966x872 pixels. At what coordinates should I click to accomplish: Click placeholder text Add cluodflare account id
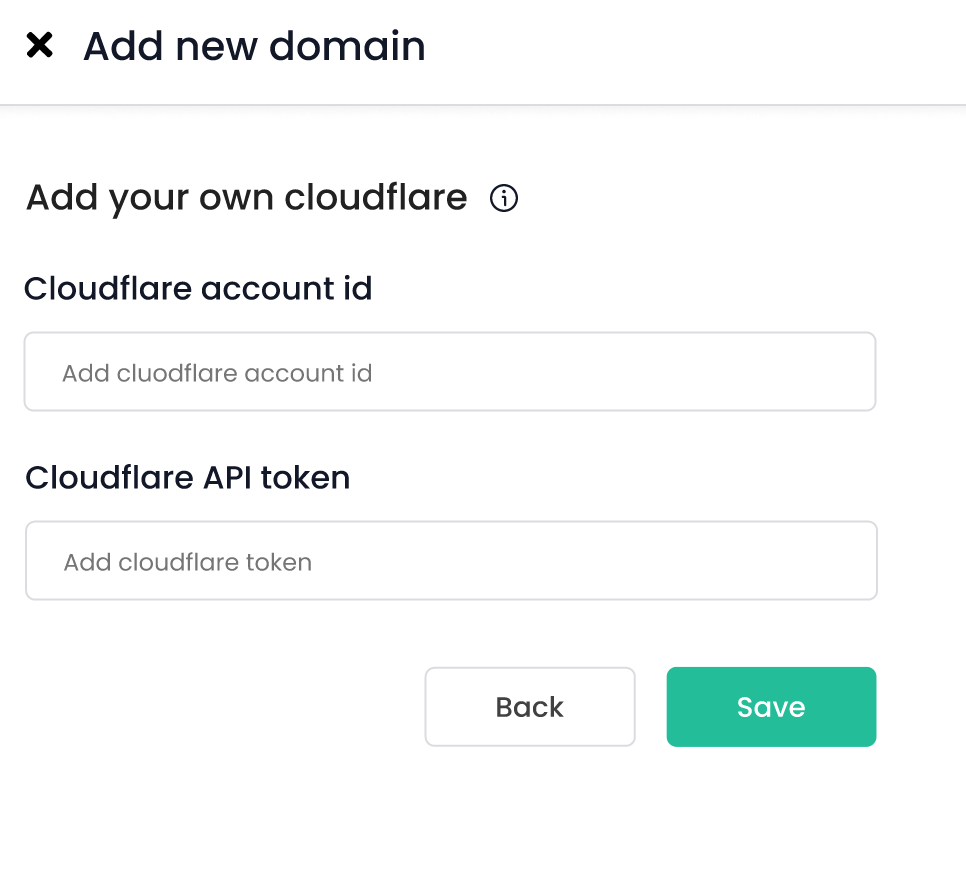217,373
